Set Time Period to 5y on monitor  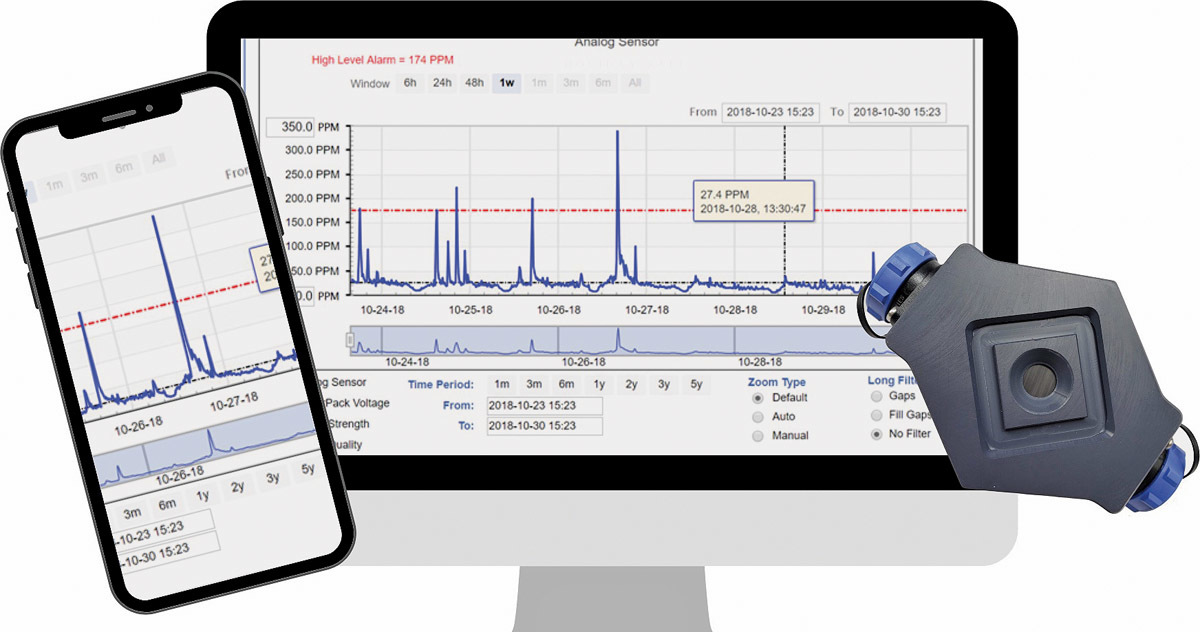[696, 384]
